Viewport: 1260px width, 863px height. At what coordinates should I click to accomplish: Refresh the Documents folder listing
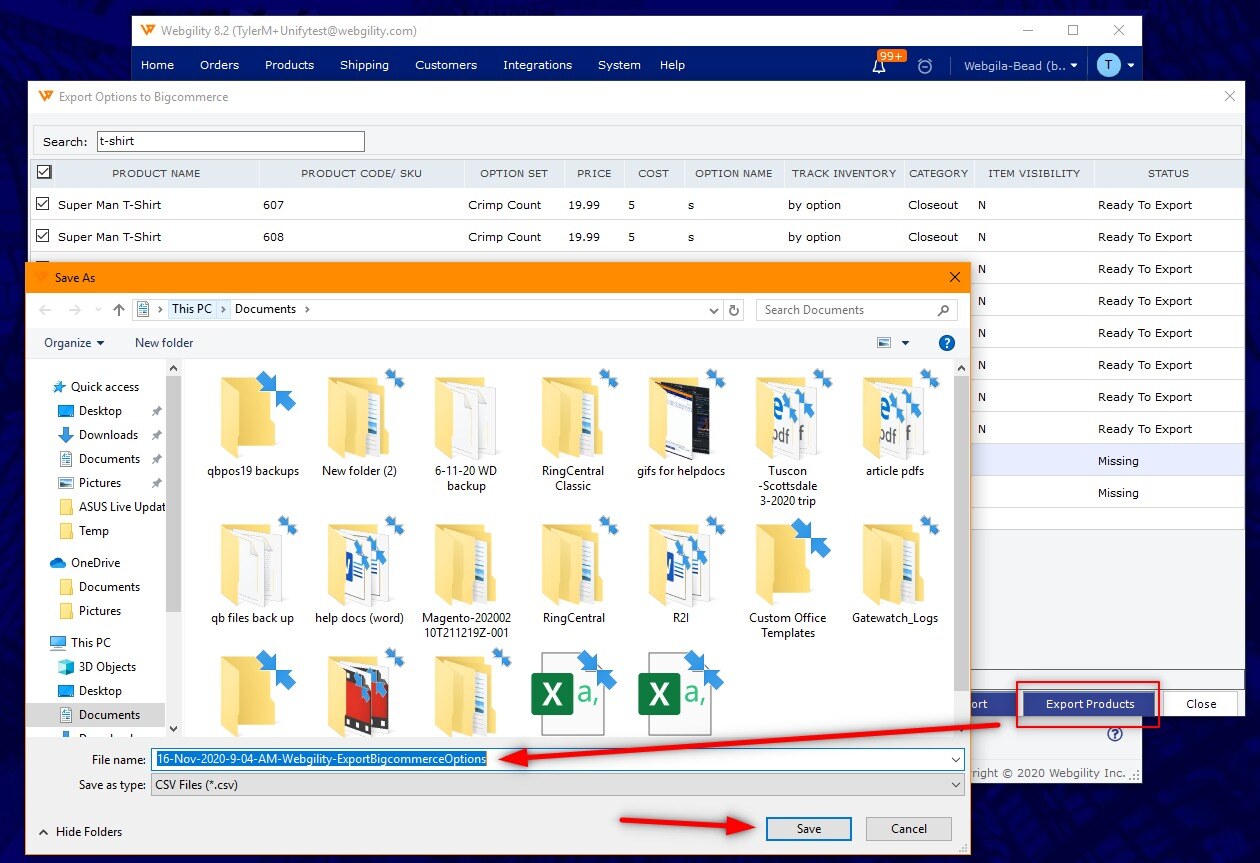click(x=735, y=310)
